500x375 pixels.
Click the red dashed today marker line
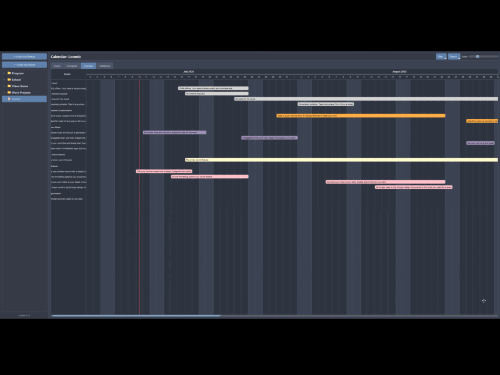click(x=139, y=197)
